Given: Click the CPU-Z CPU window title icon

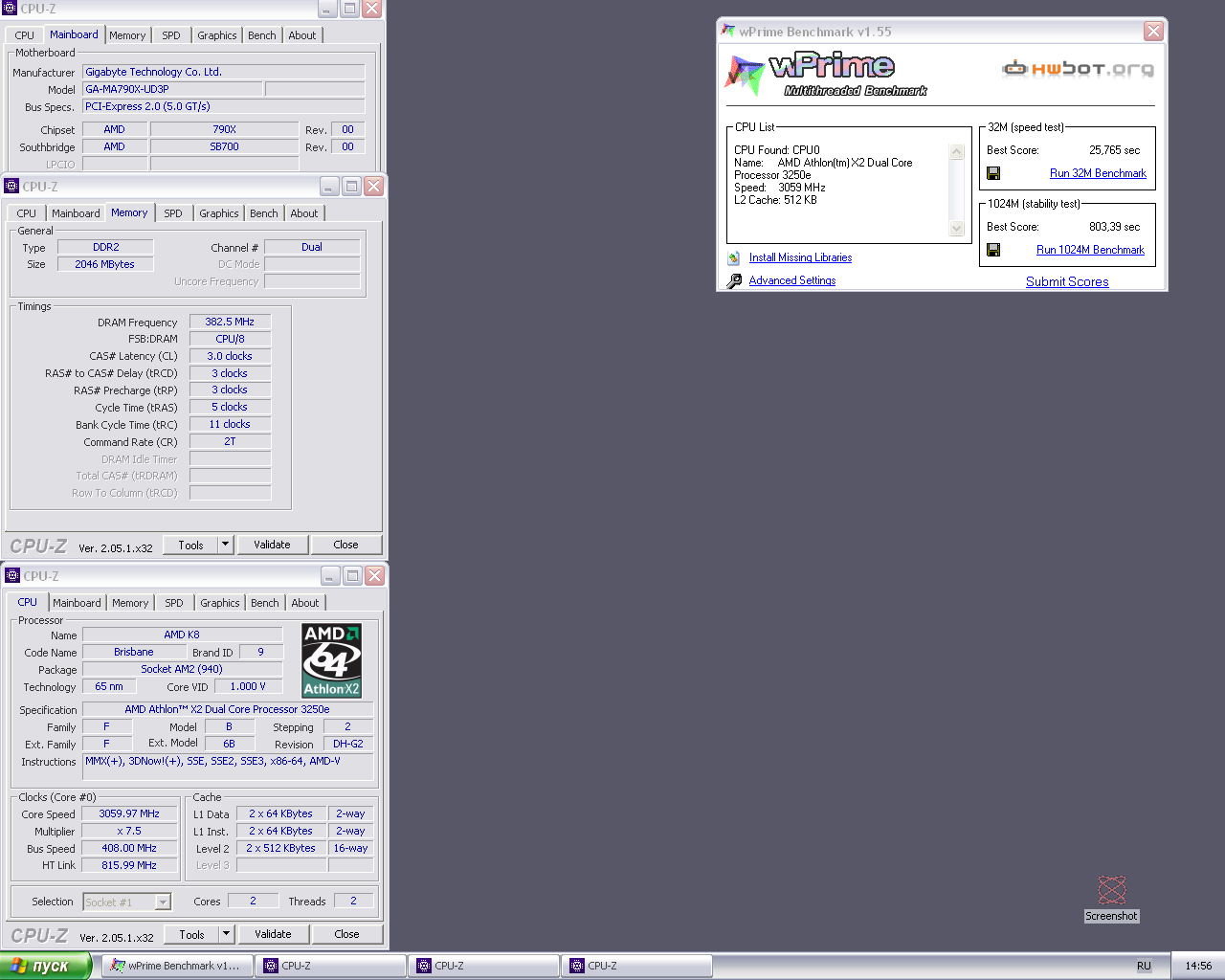Looking at the screenshot, I should point(12,575).
